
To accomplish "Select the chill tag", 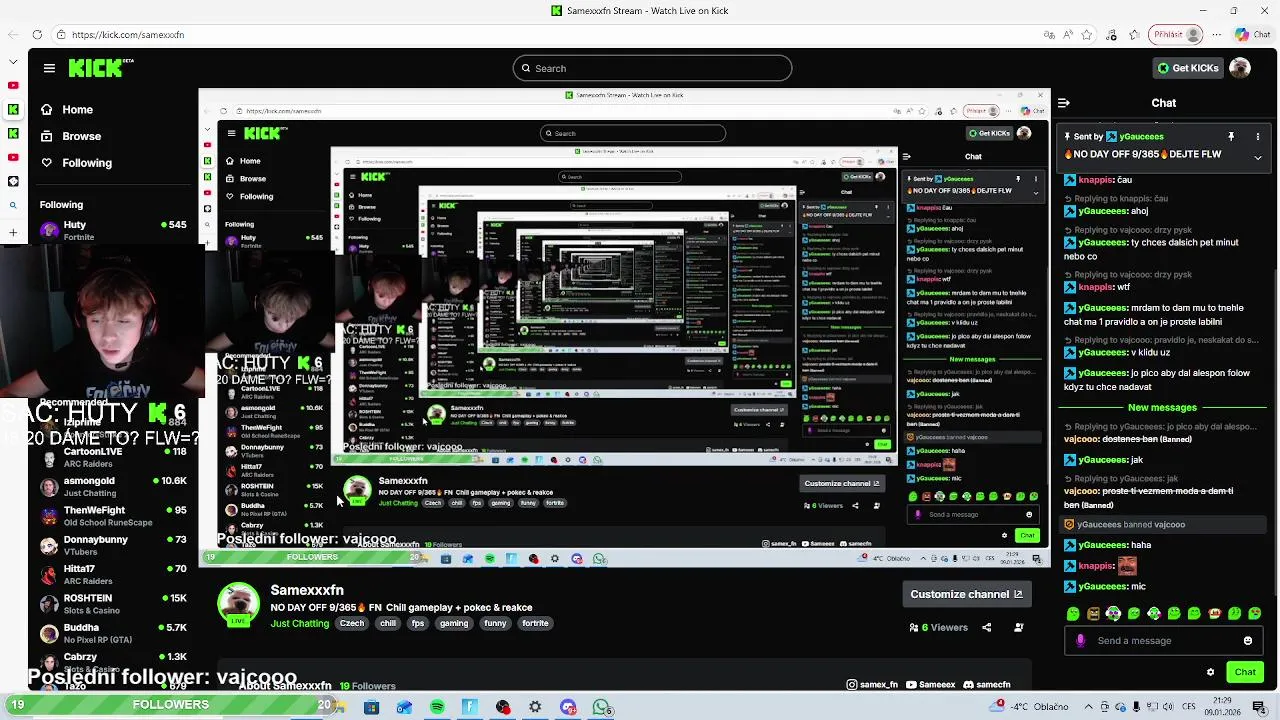I will (x=388, y=624).
